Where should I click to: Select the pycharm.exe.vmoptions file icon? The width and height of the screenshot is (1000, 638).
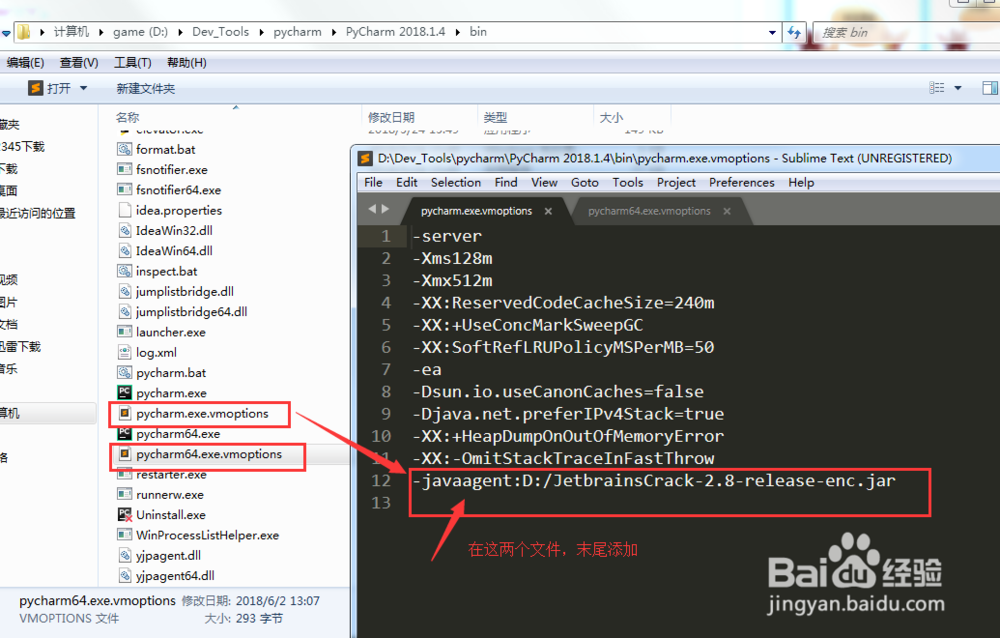pos(124,413)
